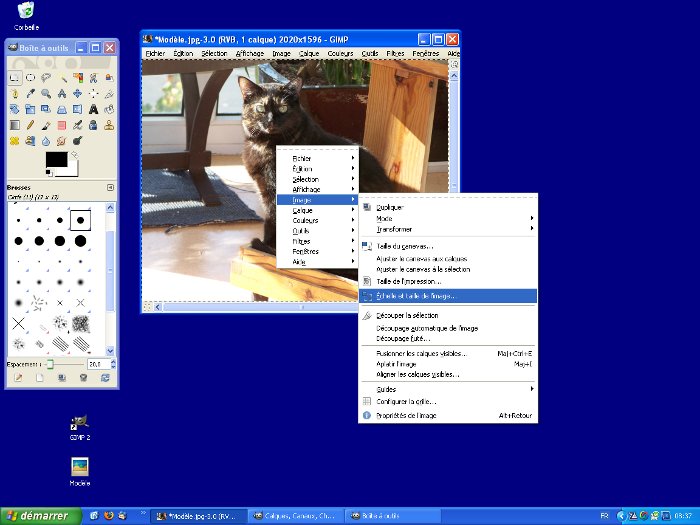Expand the Guides submenu

pyautogui.click(x=448, y=389)
